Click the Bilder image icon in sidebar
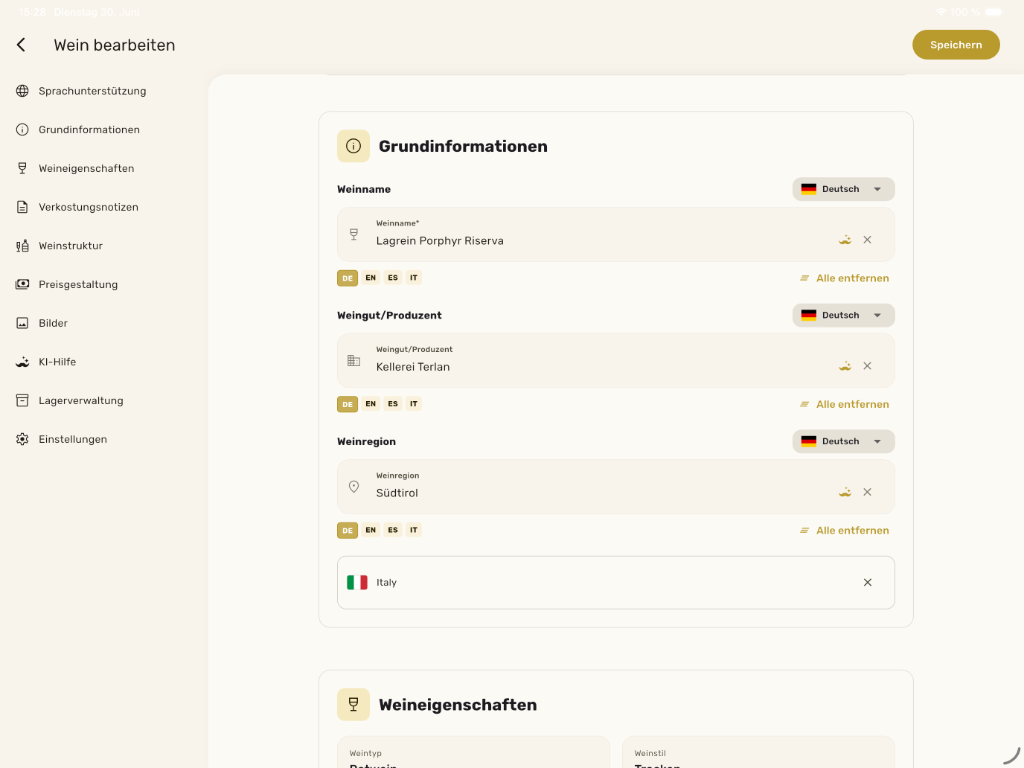The image size is (1024, 768). 22,323
